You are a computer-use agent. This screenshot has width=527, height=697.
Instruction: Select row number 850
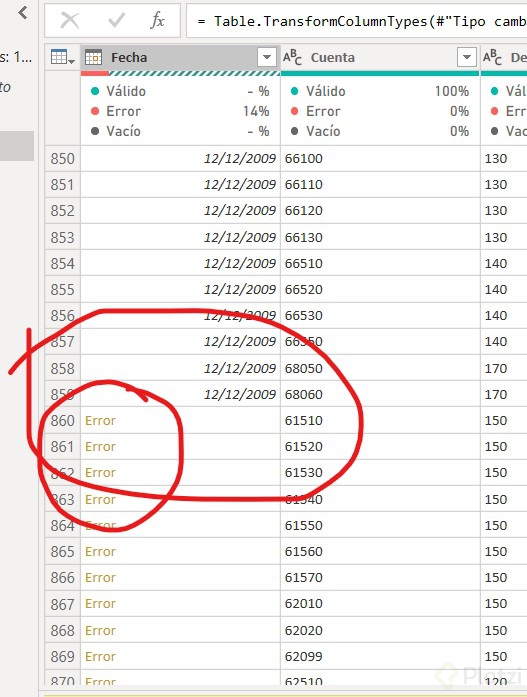[63, 159]
